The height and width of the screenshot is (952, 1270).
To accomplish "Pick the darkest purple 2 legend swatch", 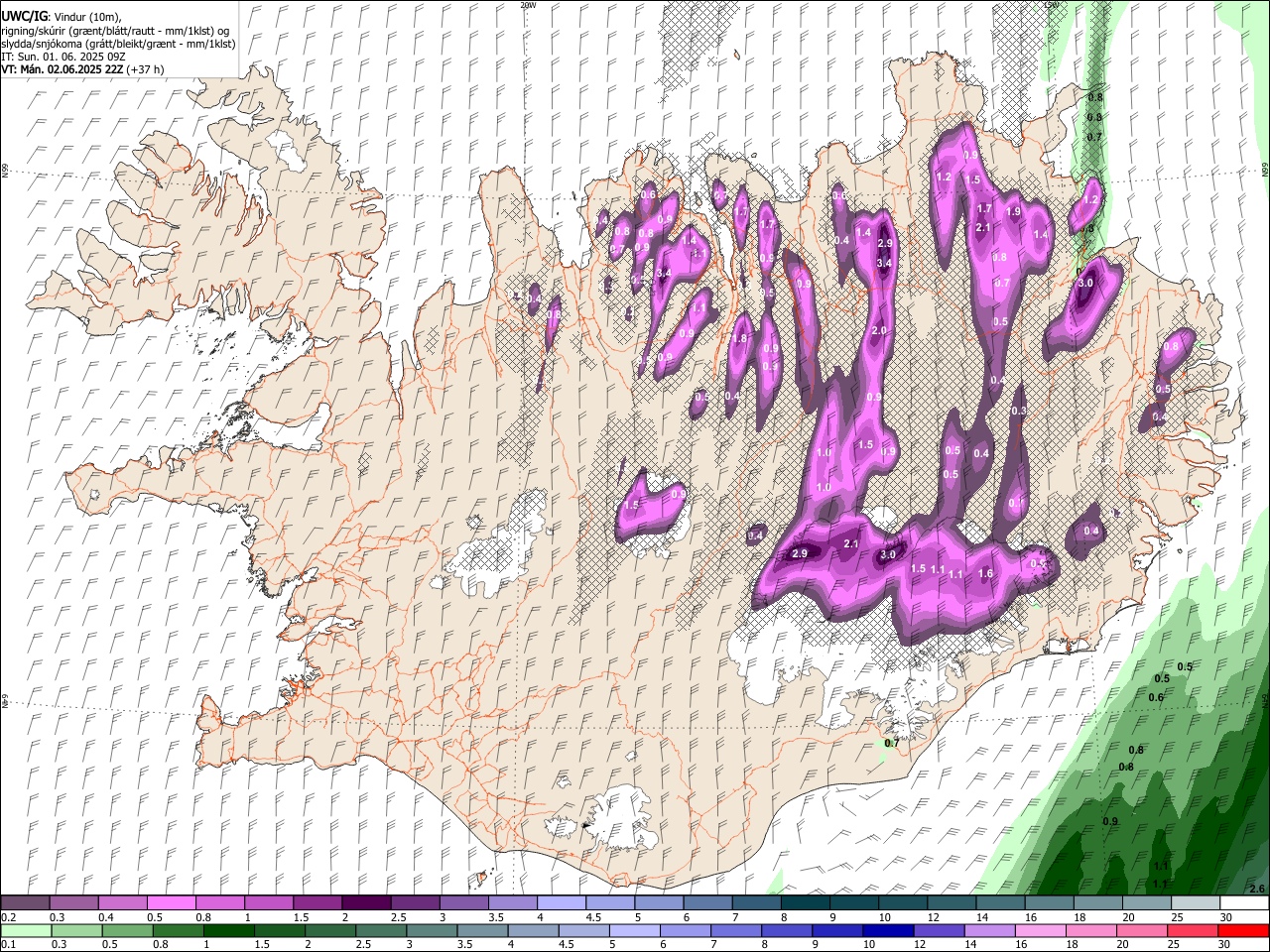I will (366, 902).
